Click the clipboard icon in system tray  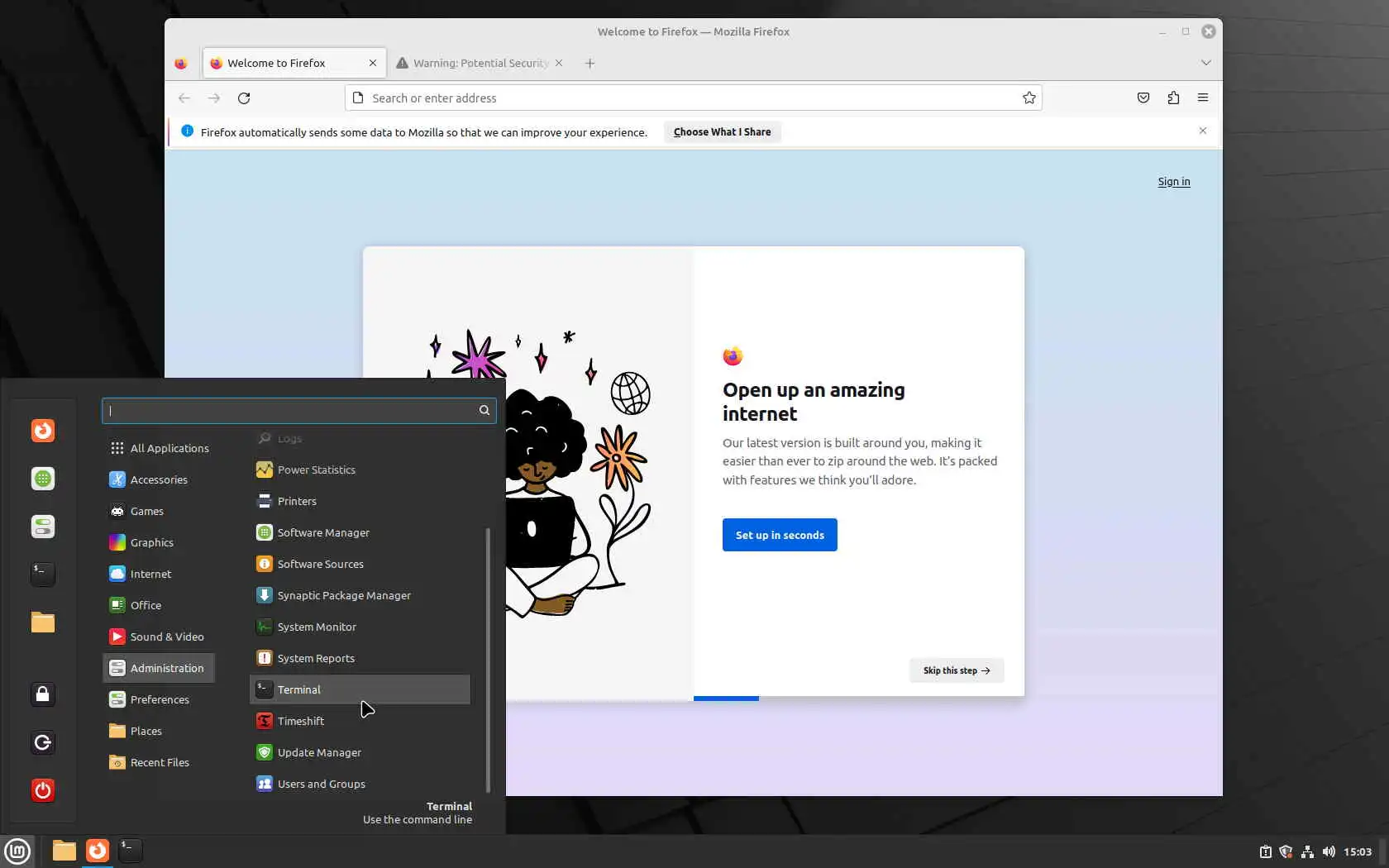coord(1265,851)
